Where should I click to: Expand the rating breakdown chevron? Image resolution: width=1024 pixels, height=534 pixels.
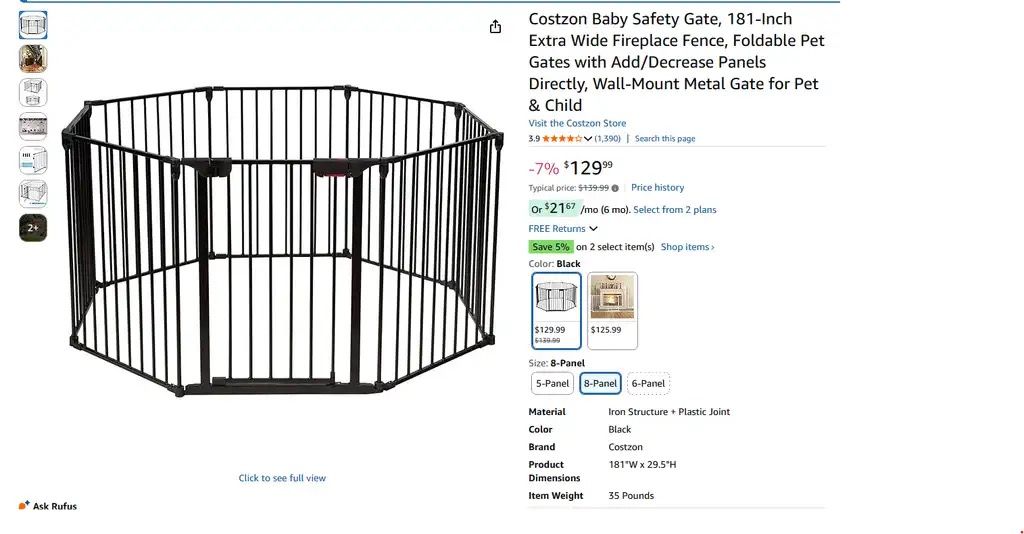(x=588, y=139)
